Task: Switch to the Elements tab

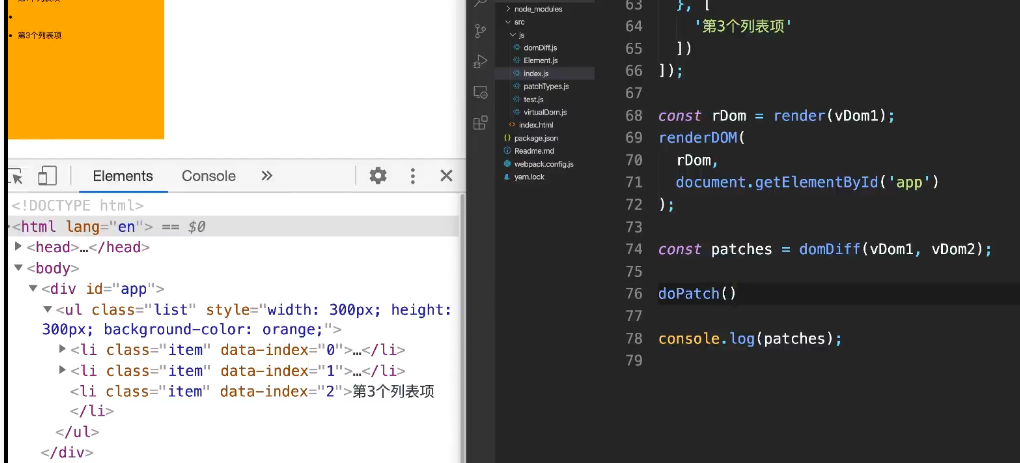Action: pos(123,176)
